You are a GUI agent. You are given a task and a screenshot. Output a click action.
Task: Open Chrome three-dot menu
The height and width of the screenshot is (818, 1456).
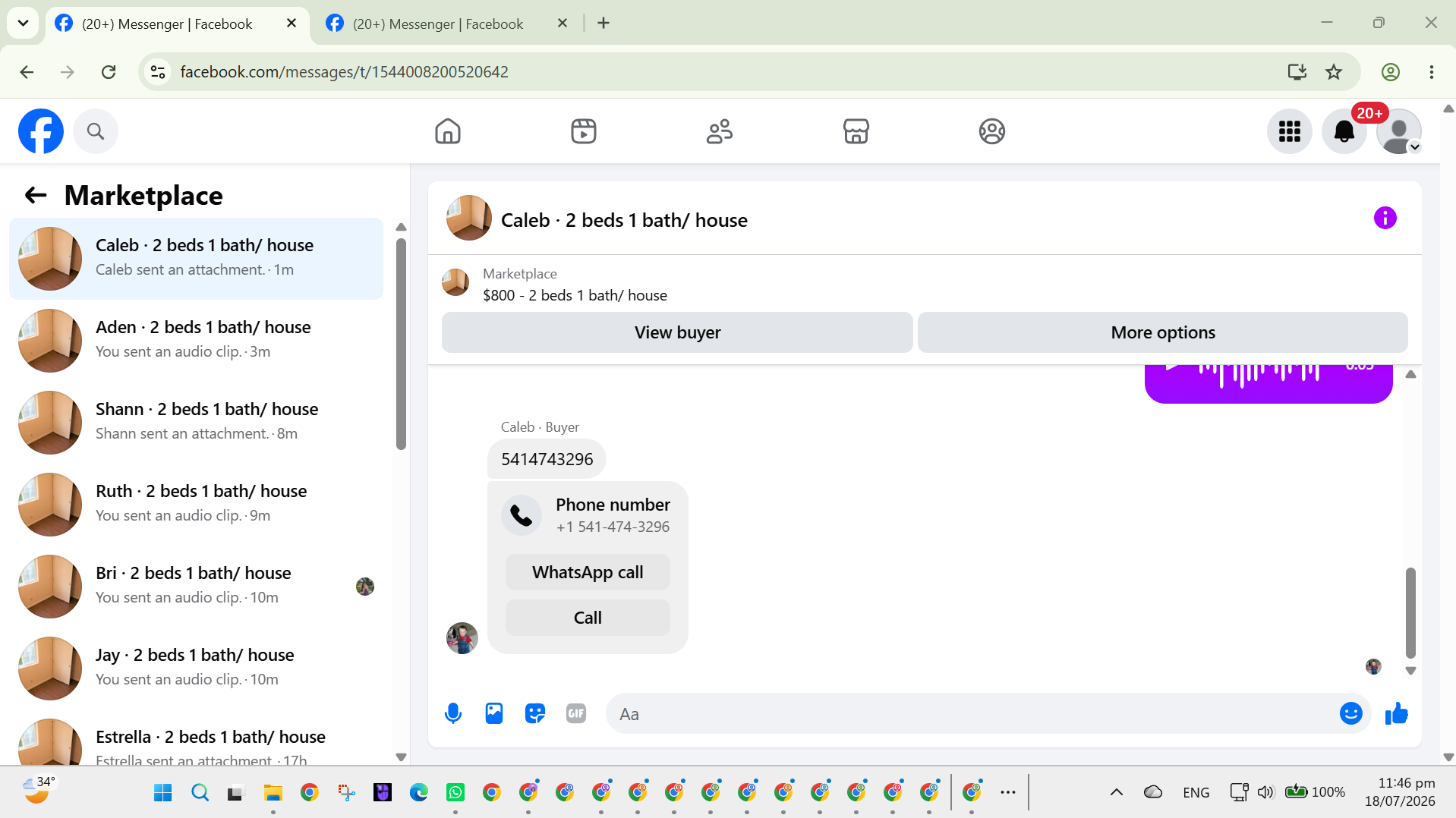[1432, 72]
